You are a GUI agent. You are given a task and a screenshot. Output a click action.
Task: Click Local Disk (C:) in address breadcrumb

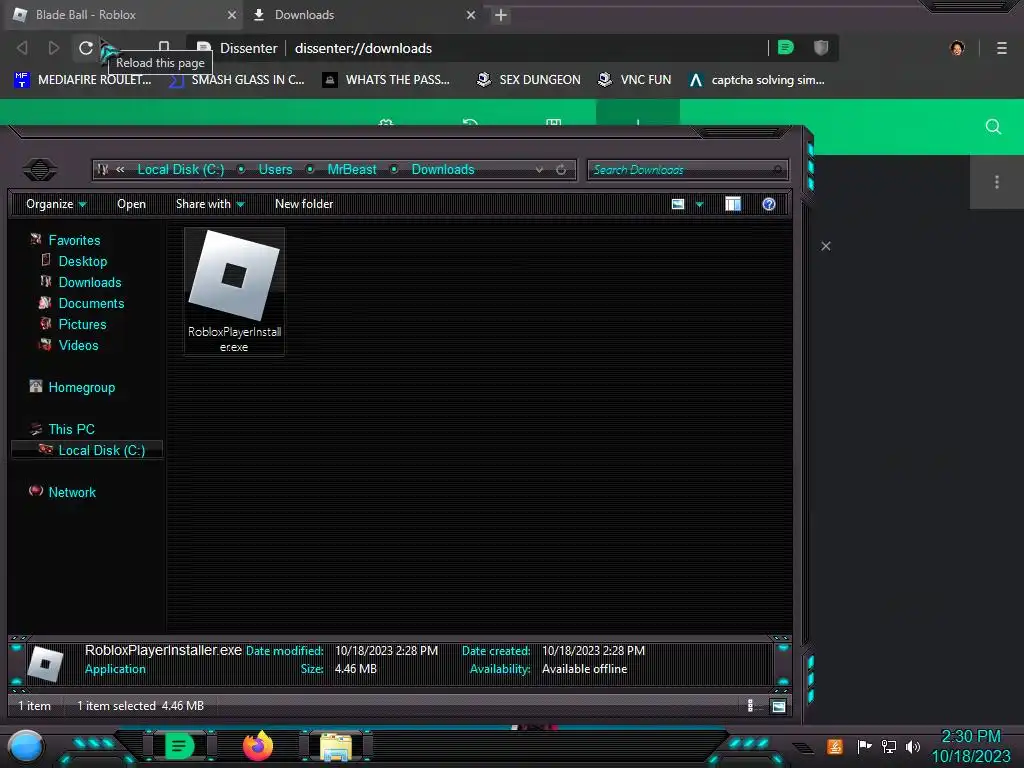(181, 170)
